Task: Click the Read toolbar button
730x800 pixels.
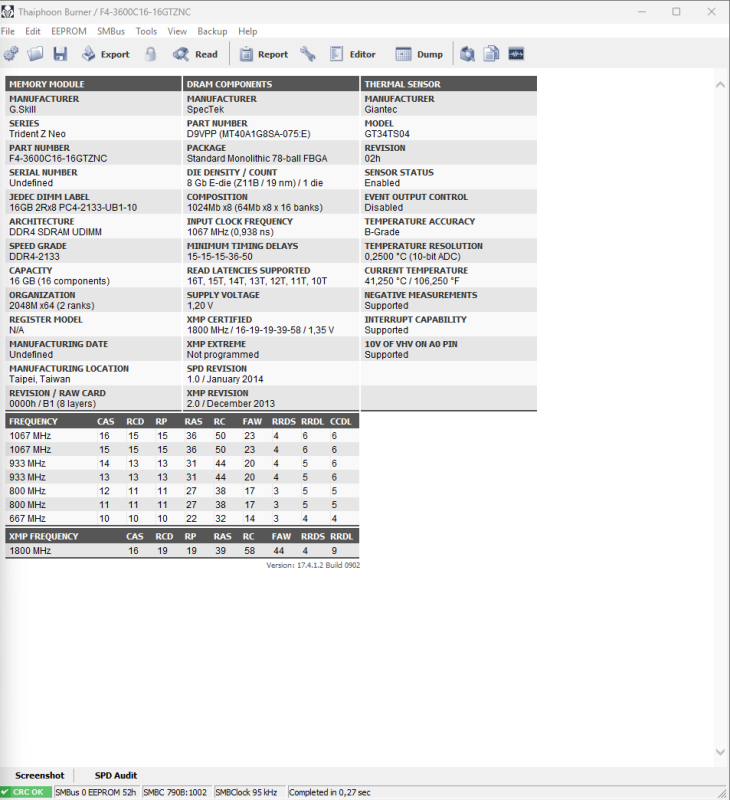Action: 195,54
